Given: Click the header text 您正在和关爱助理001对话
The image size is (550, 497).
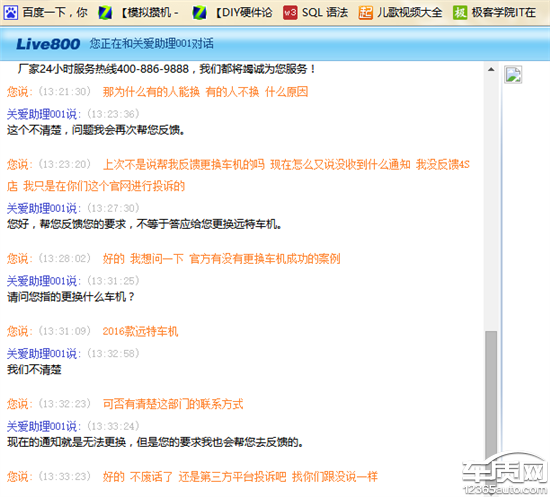Looking at the screenshot, I should 152,44.
